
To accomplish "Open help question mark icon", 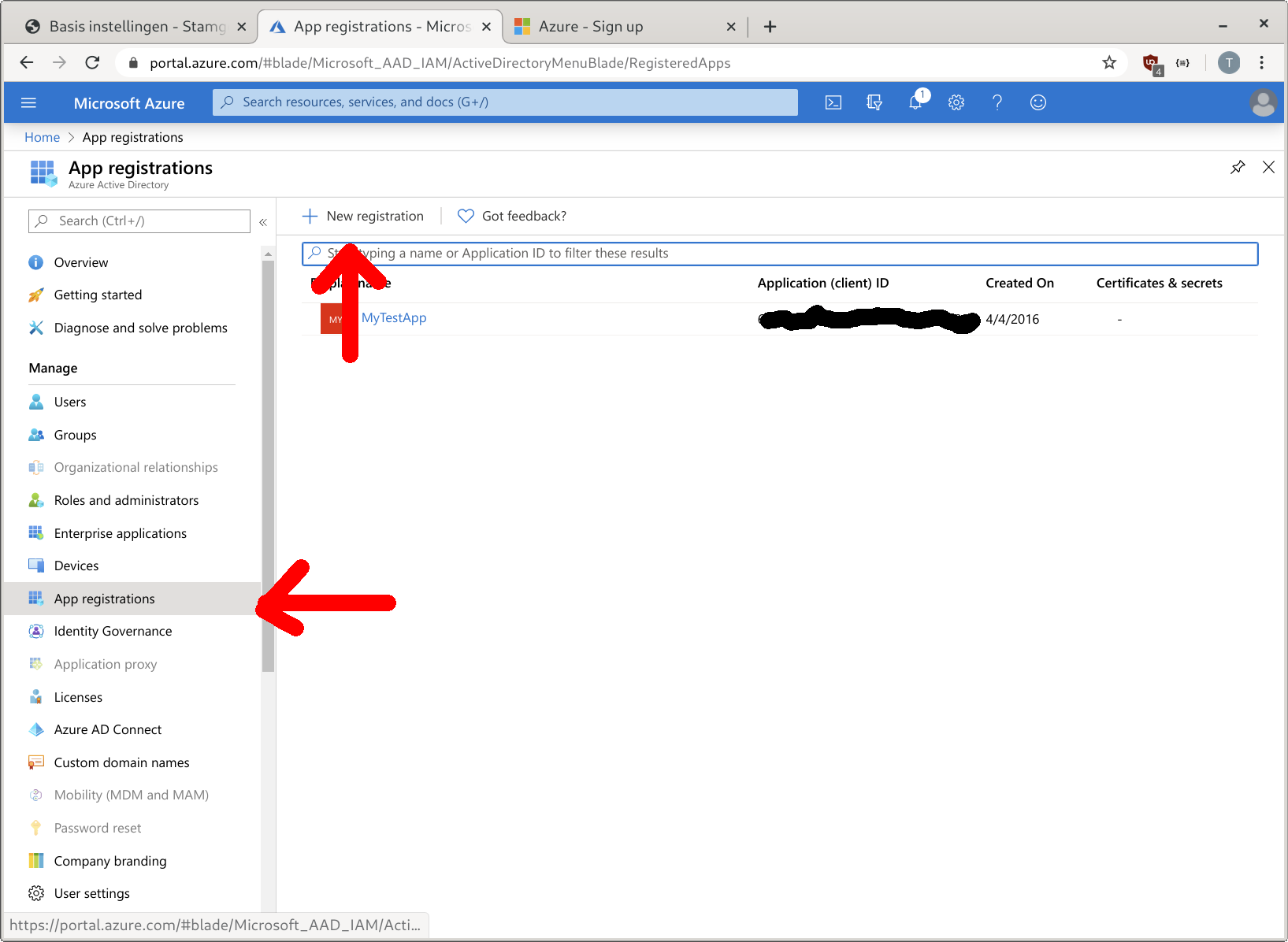I will click(997, 102).
